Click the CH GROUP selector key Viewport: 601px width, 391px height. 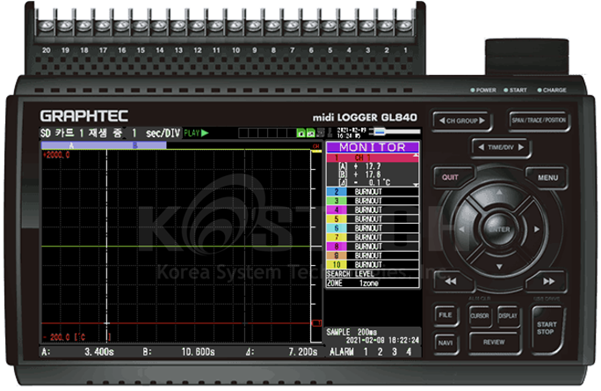[x=461, y=121]
